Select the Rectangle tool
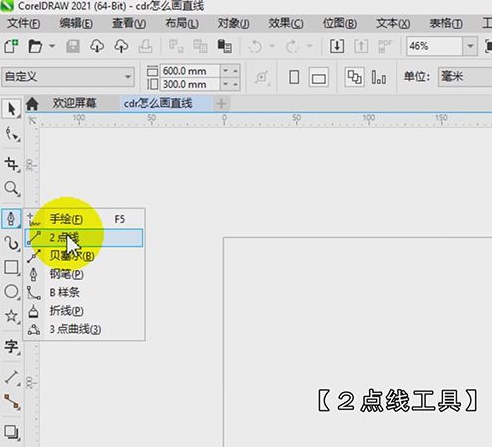This screenshot has height=447, width=492. tap(12, 267)
